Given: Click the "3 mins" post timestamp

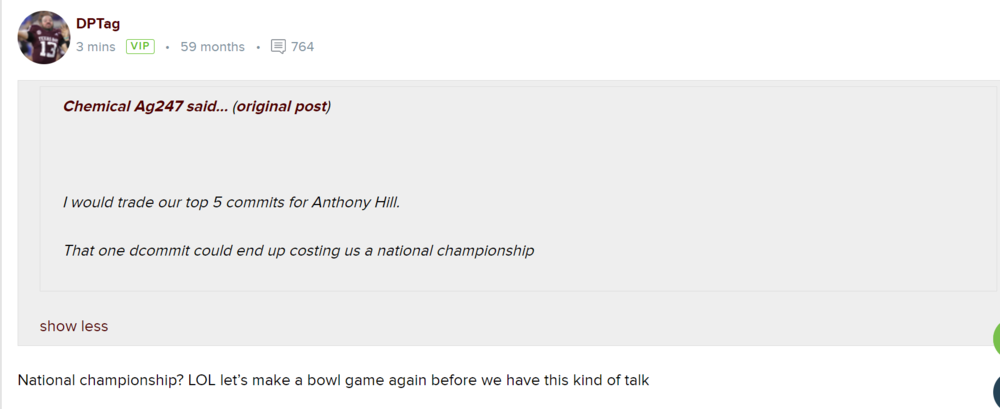Looking at the screenshot, I should 96,47.
